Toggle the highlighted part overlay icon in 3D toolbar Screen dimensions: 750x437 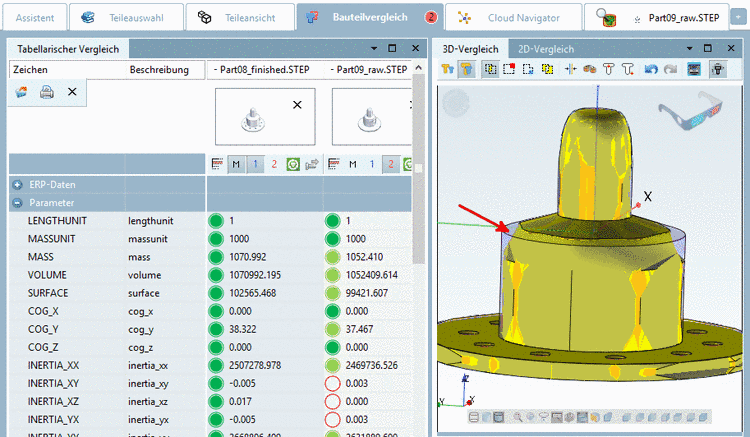[x=466, y=69]
